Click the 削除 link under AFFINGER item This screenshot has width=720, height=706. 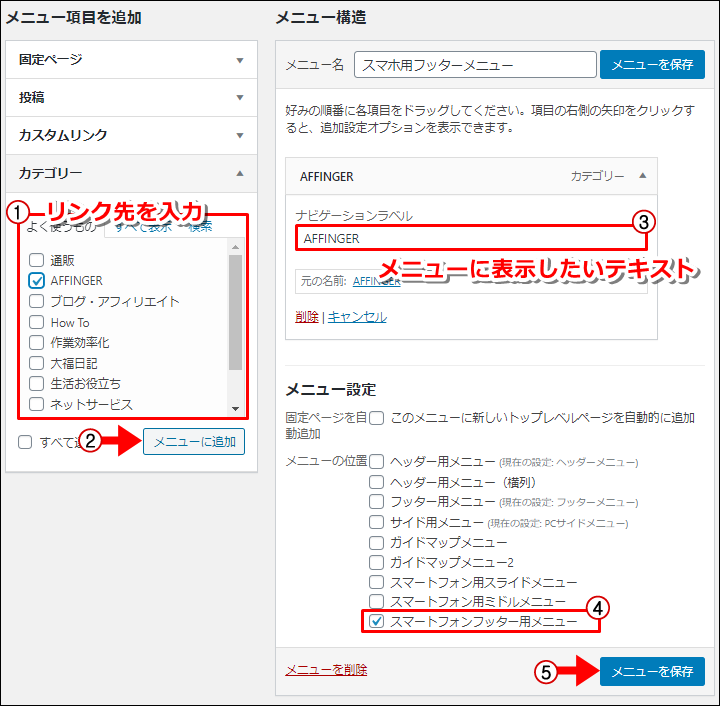coord(307,317)
